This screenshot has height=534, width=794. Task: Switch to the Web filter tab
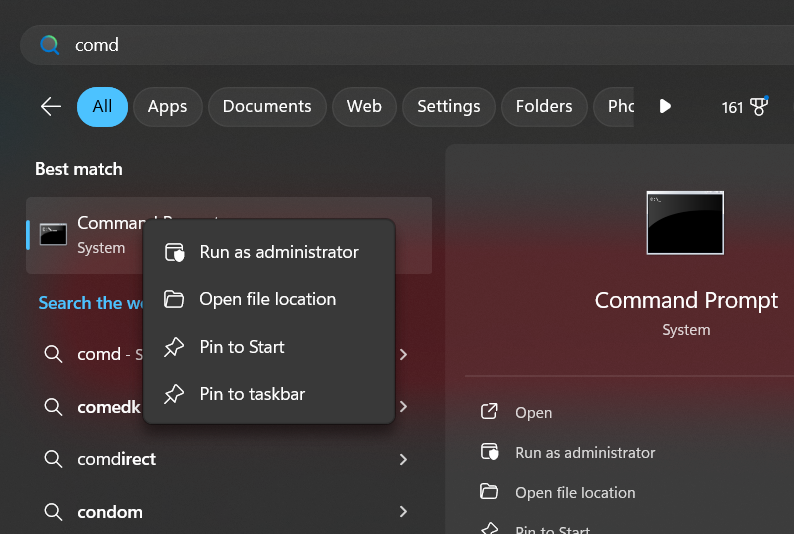[x=364, y=106]
